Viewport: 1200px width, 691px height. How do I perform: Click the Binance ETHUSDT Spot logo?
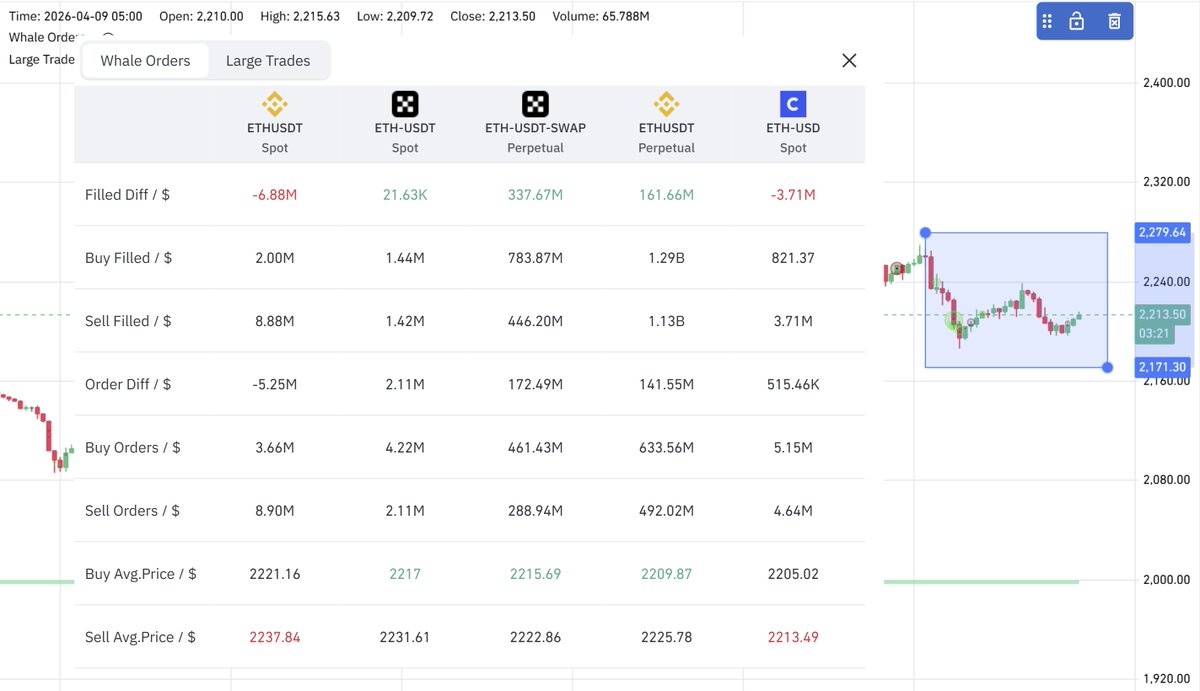(x=274, y=104)
